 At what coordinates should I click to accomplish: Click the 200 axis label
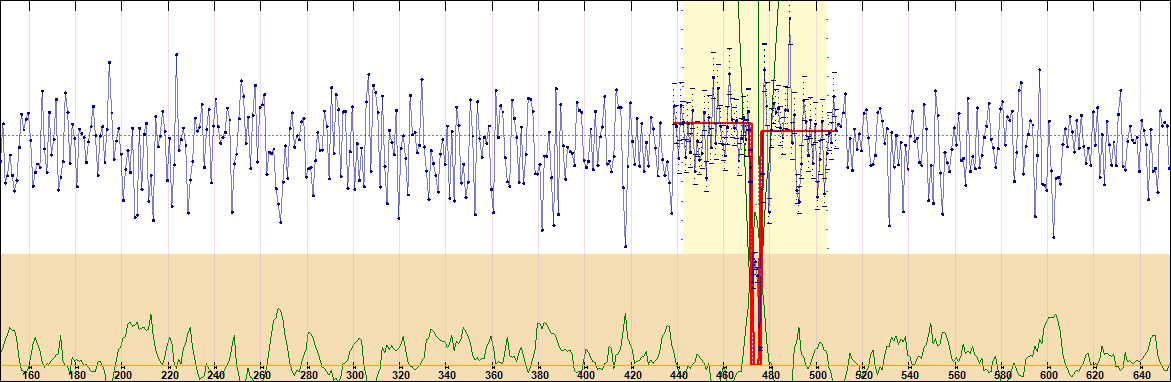[x=123, y=375]
